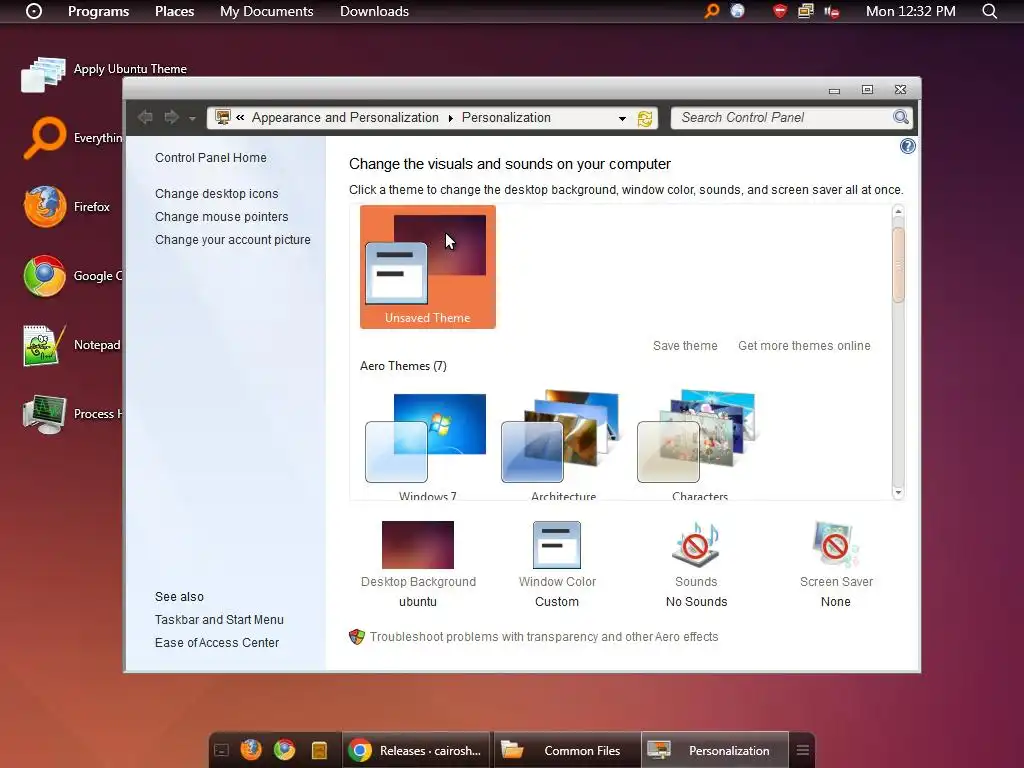Expand the recent pages dropdown arrow
1024x768 pixels.
(192, 118)
